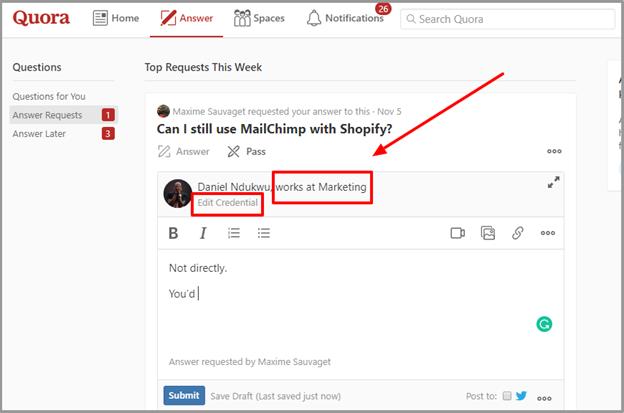
Task: Open question's more options ellipsis
Action: (554, 151)
